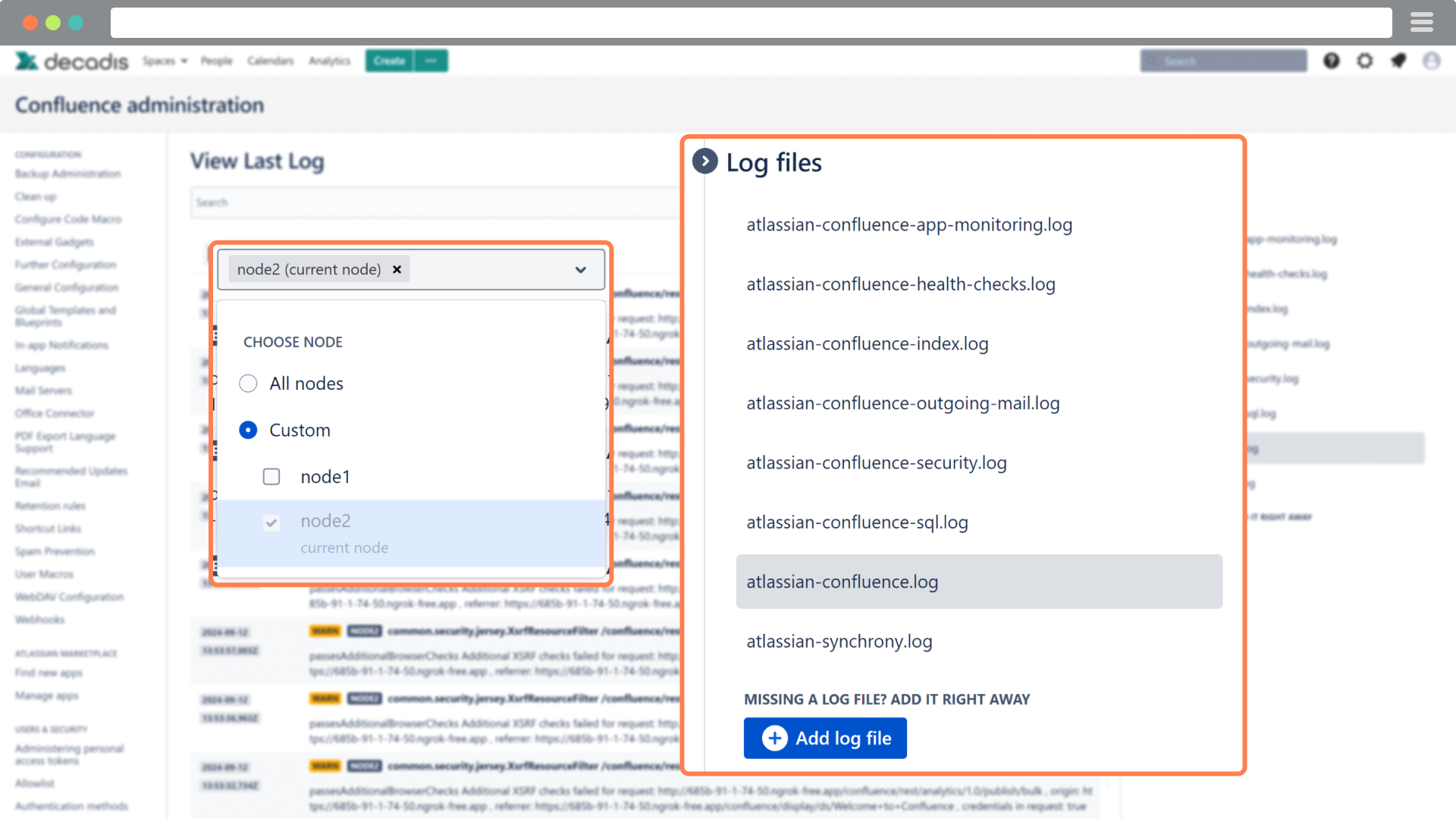Expand the Spaces dropdown
The height and width of the screenshot is (819, 1456).
point(165,61)
